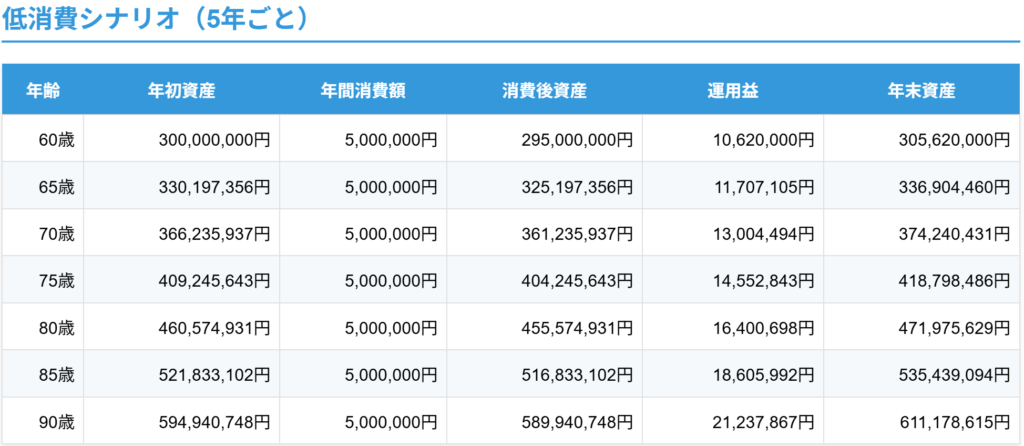The width and height of the screenshot is (1024, 446).
Task: Click the 471,975,629円 year-end cell
Action: tap(921, 327)
